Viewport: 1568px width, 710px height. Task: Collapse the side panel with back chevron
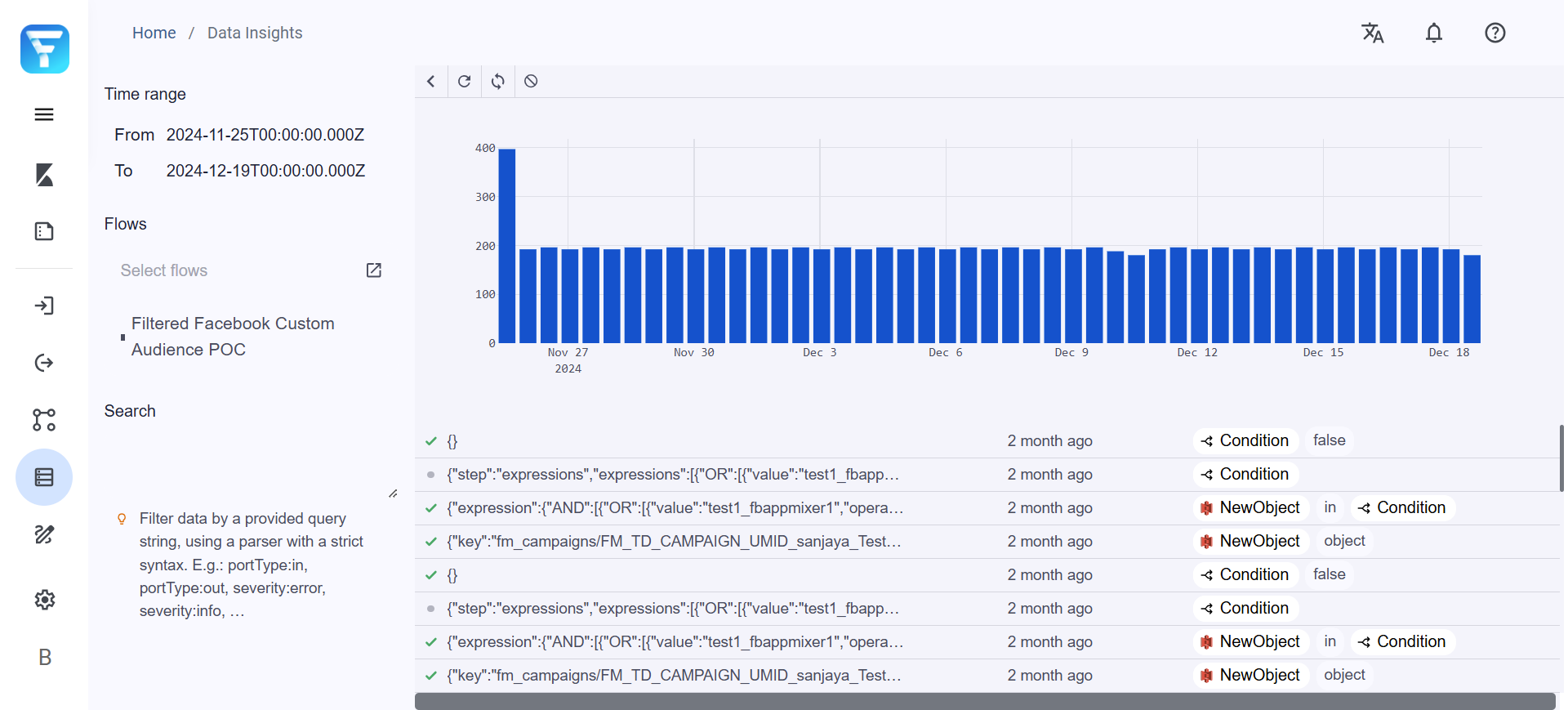[430, 81]
